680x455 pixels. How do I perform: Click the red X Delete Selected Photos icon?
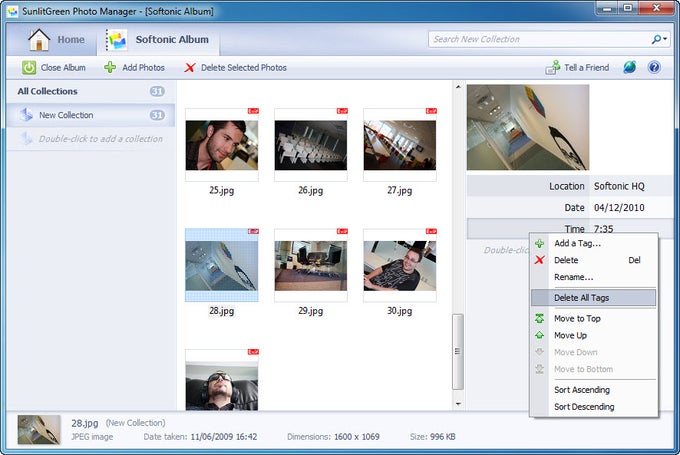[x=190, y=68]
